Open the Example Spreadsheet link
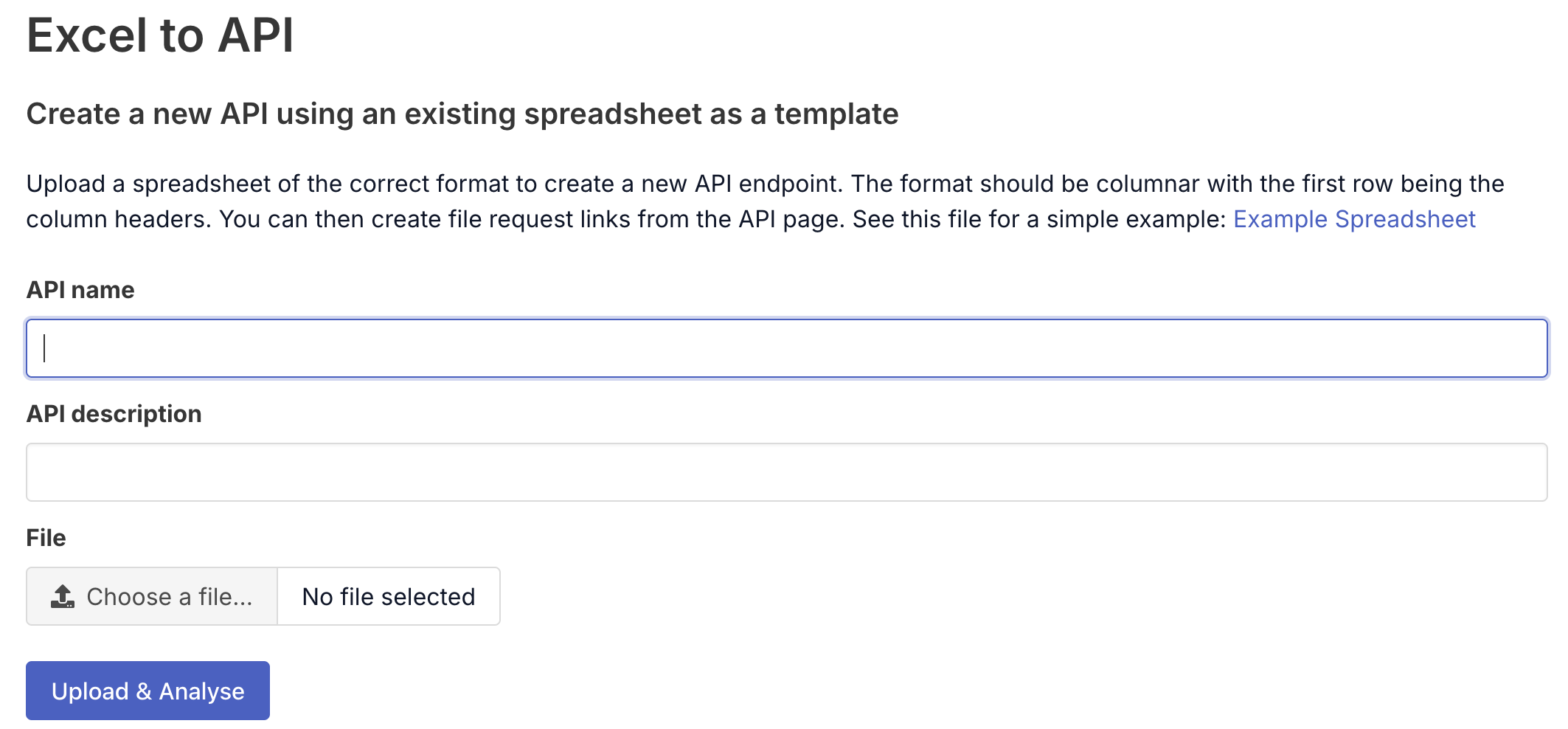This screenshot has width=1568, height=729. click(1354, 219)
